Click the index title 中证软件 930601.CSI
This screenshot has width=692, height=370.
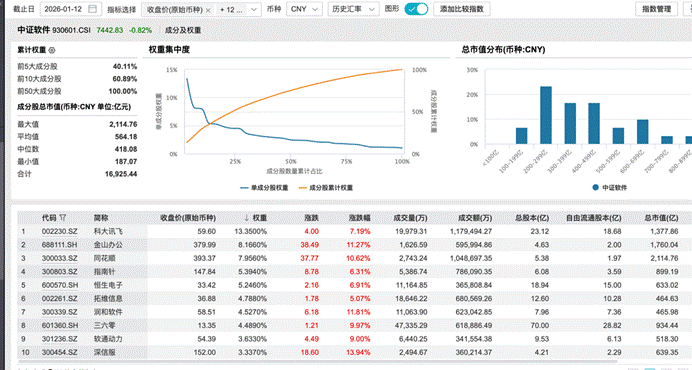(54, 30)
